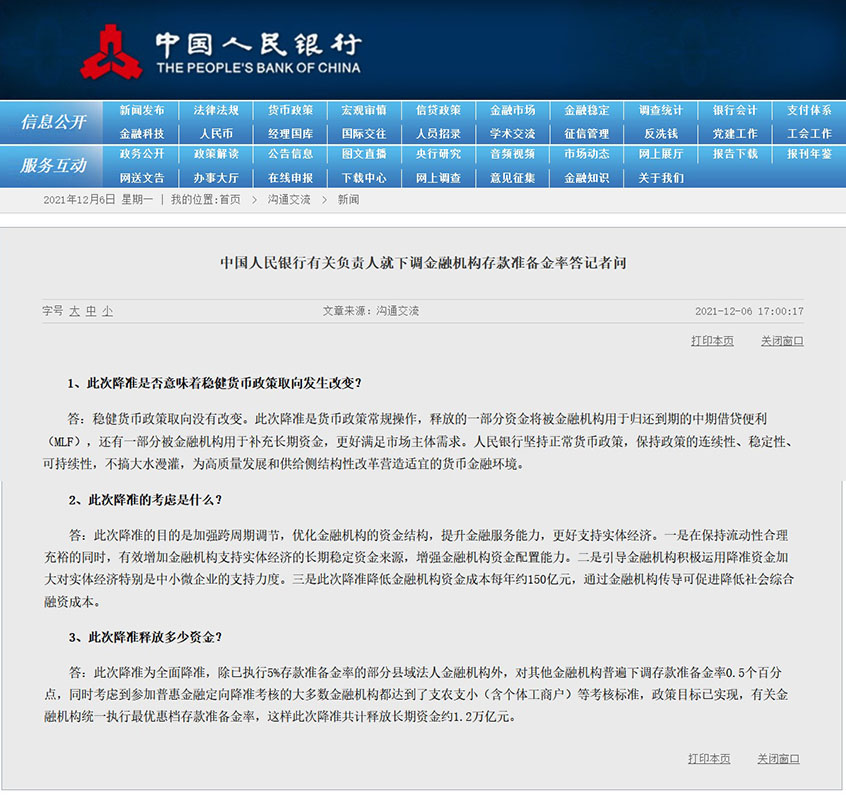Click the 首页 breadcrumb link
The width and height of the screenshot is (846, 804).
coord(230,200)
